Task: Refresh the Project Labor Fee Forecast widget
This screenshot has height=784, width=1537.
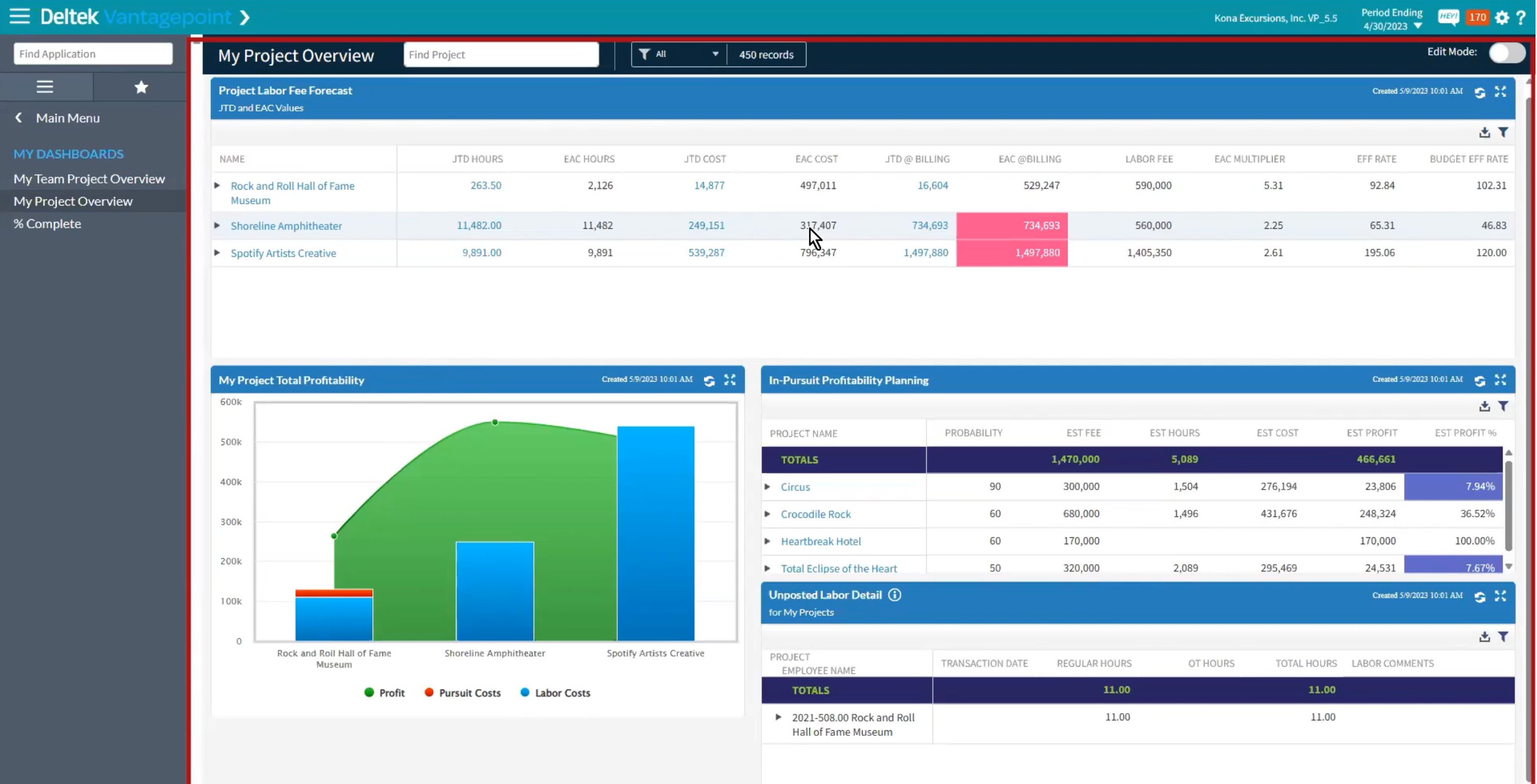Action: pyautogui.click(x=1479, y=93)
